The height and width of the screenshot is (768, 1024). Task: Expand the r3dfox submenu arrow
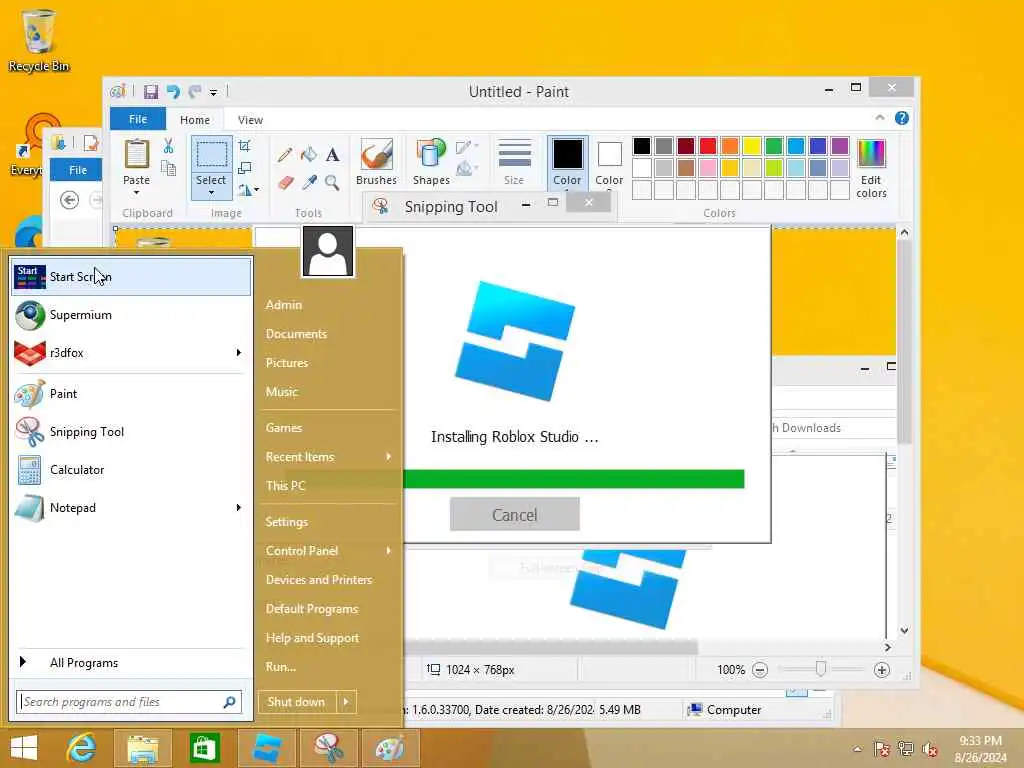(239, 353)
